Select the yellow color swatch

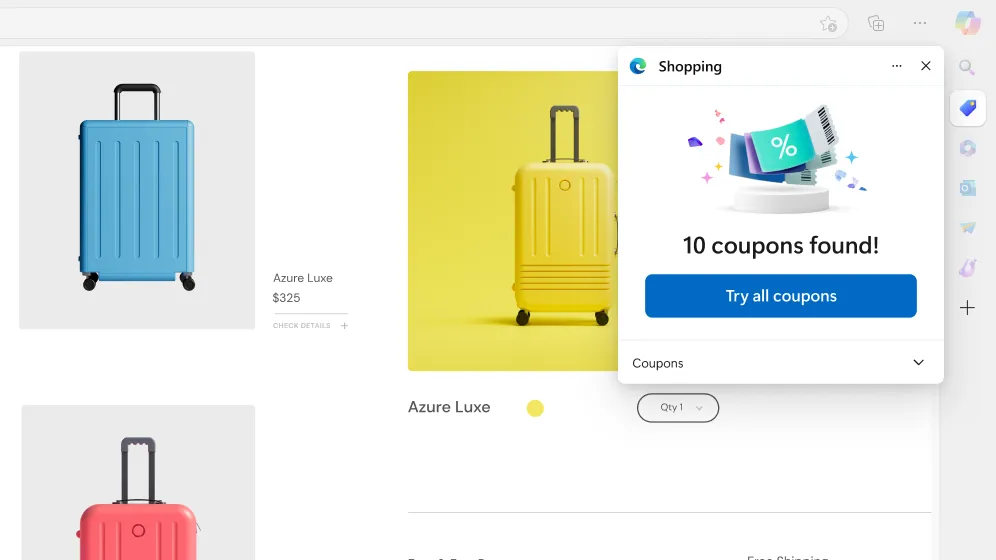pos(535,408)
